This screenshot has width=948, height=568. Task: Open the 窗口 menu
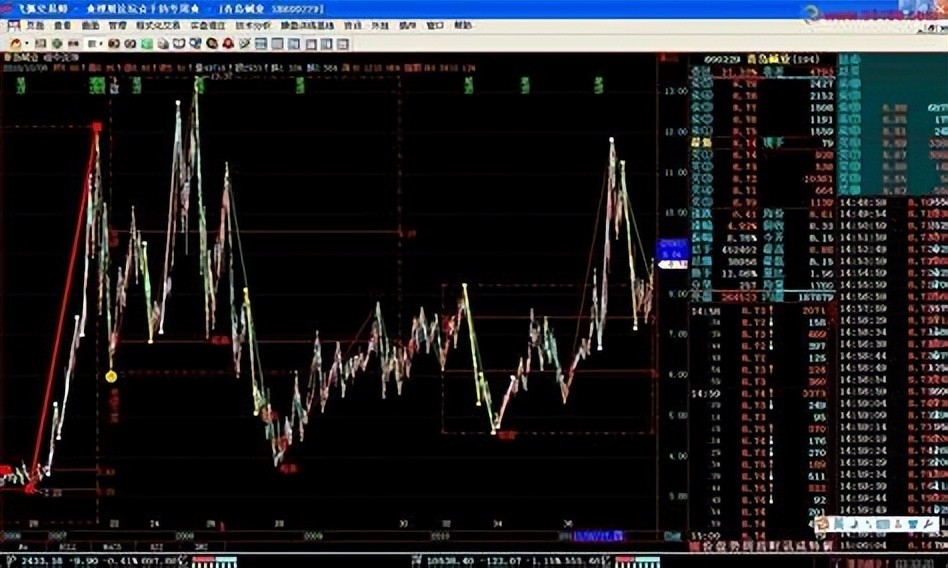435,25
